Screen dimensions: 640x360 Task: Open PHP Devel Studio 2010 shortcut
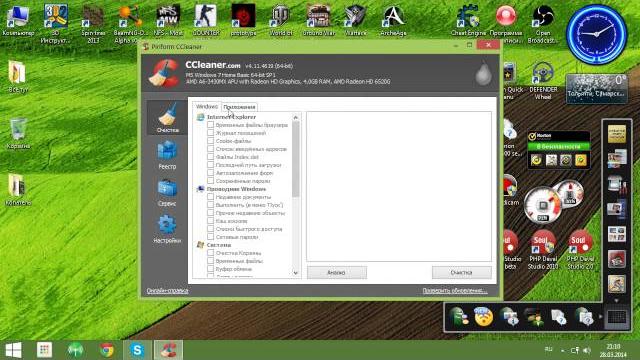point(543,249)
